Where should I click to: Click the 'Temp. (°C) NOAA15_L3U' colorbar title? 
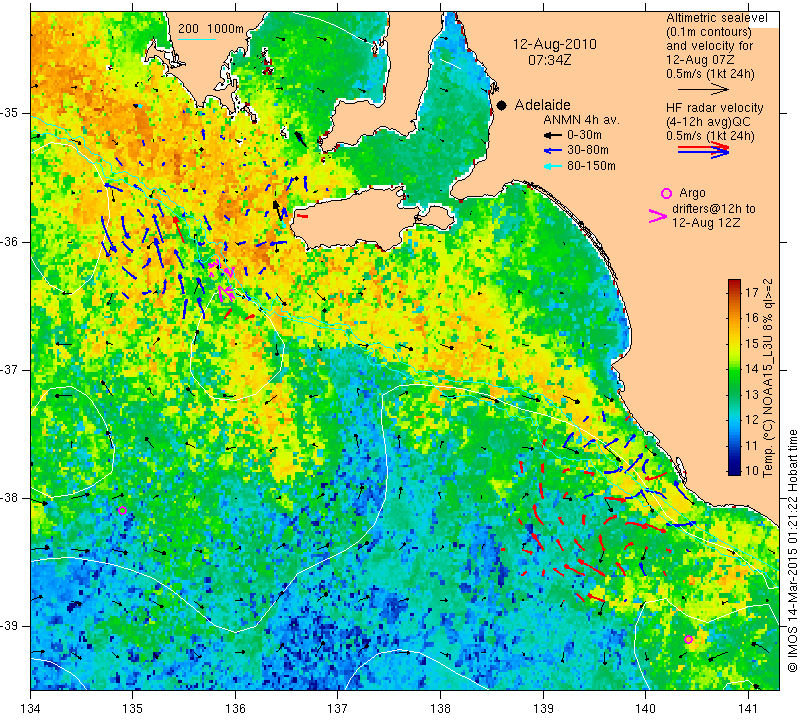click(x=768, y=405)
